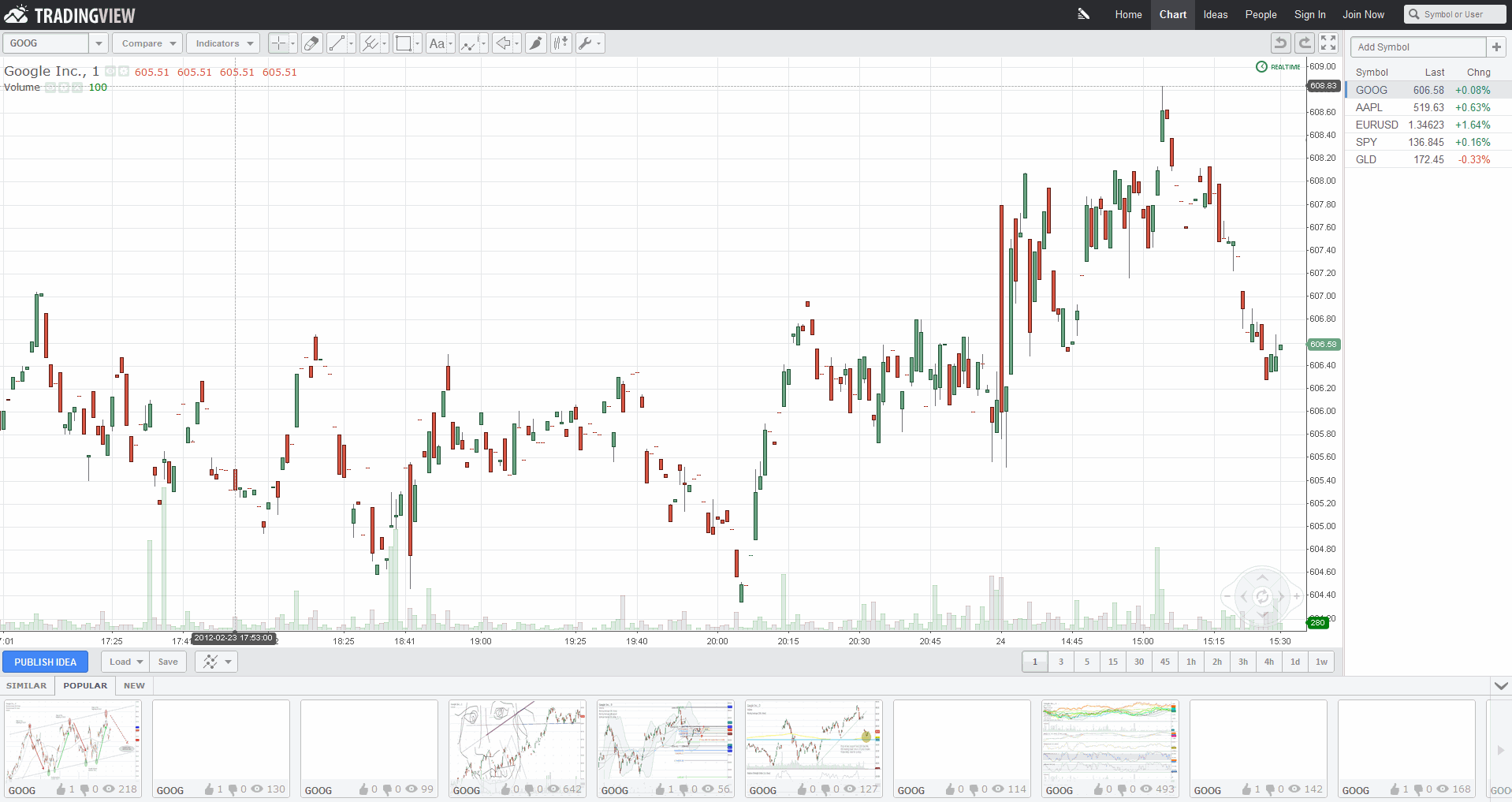Select the pitchfork drawing tool
Viewport: 1512px width, 802px height.
(x=370, y=43)
